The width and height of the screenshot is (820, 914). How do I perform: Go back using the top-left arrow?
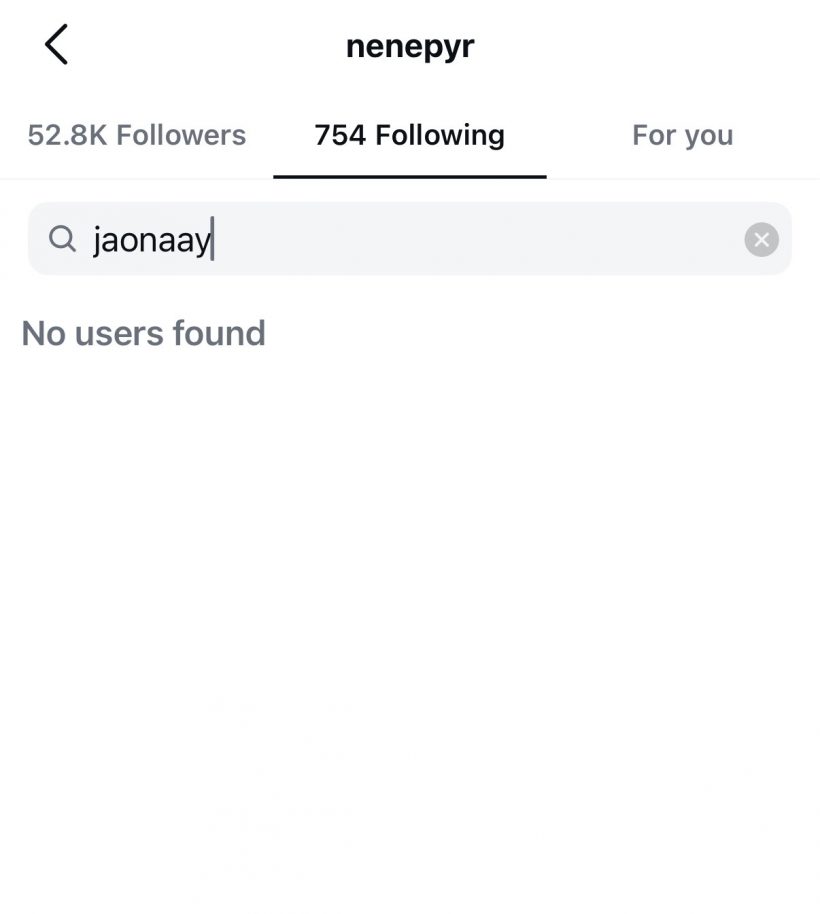coord(57,44)
